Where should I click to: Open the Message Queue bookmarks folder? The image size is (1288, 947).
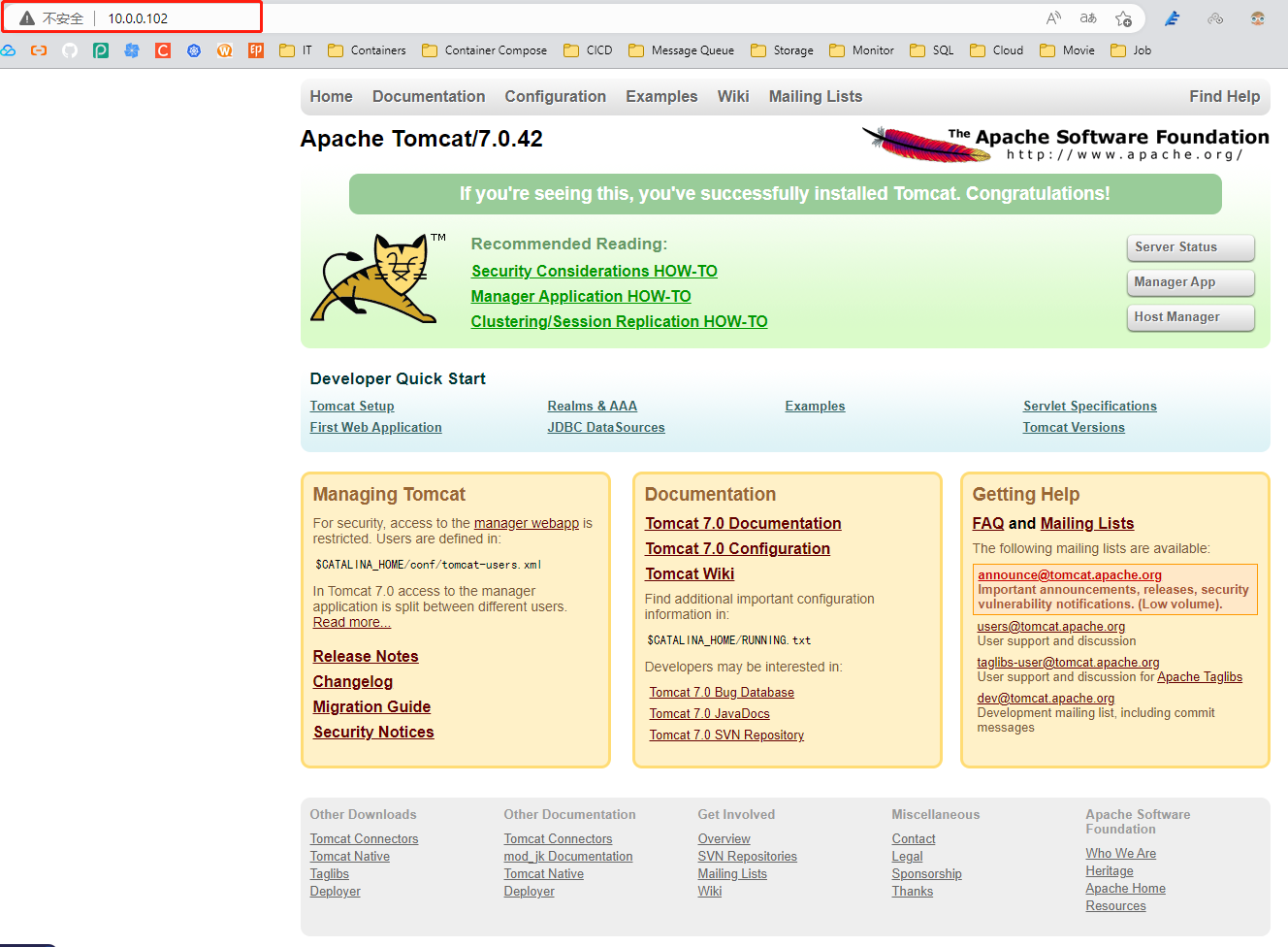click(681, 50)
